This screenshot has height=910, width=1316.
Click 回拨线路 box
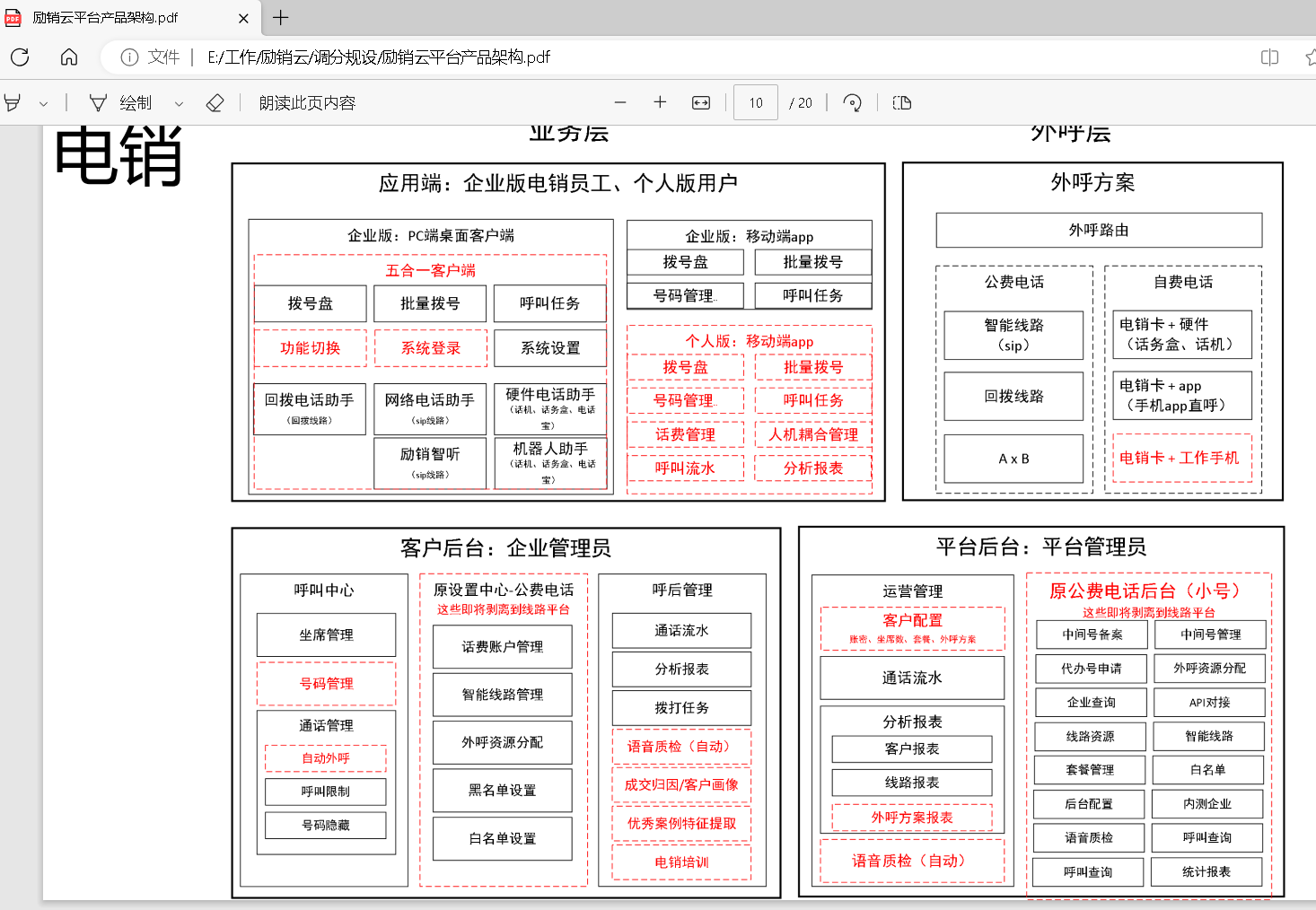[x=1014, y=397]
